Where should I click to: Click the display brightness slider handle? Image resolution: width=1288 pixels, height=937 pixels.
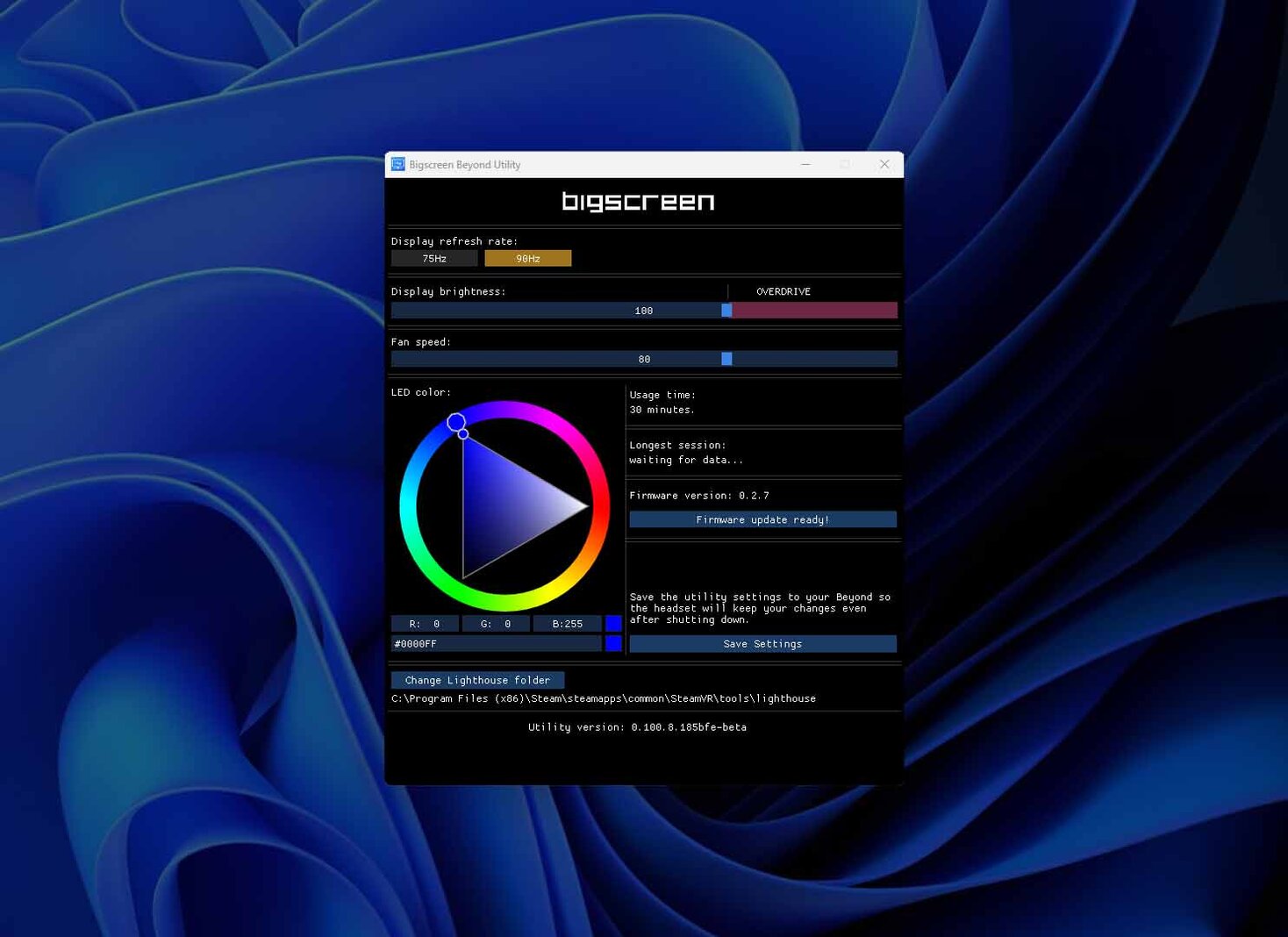pos(726,311)
